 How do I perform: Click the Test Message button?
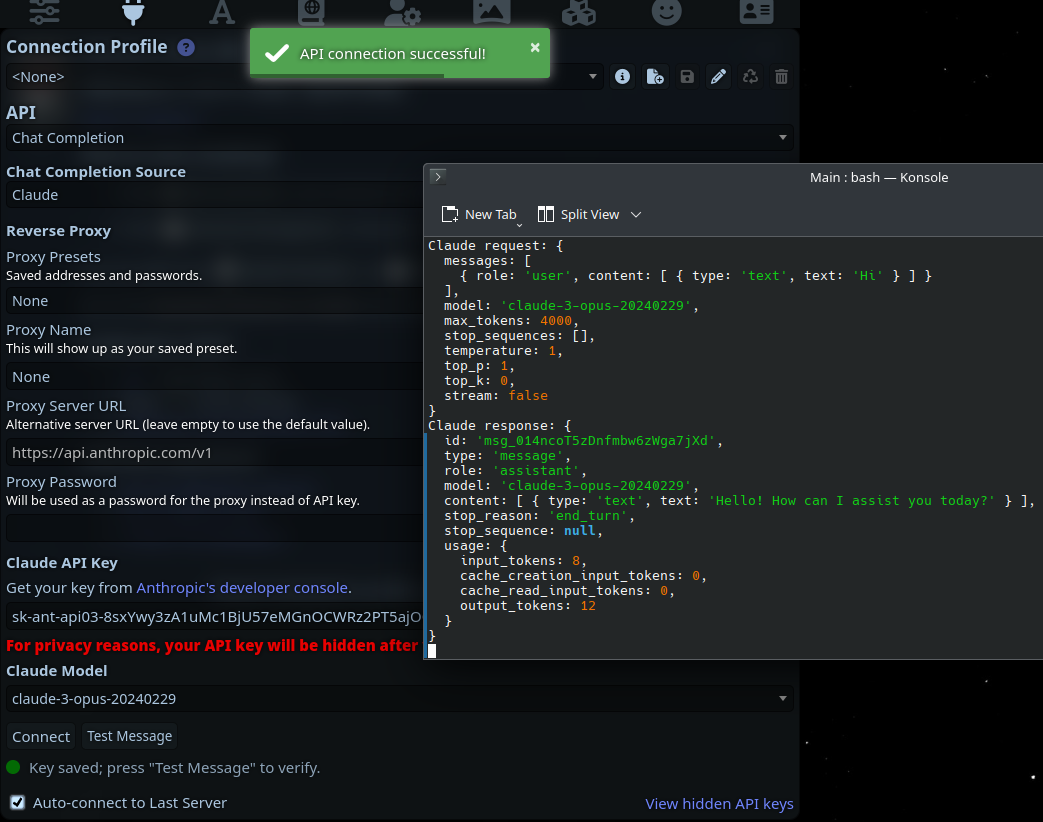129,736
